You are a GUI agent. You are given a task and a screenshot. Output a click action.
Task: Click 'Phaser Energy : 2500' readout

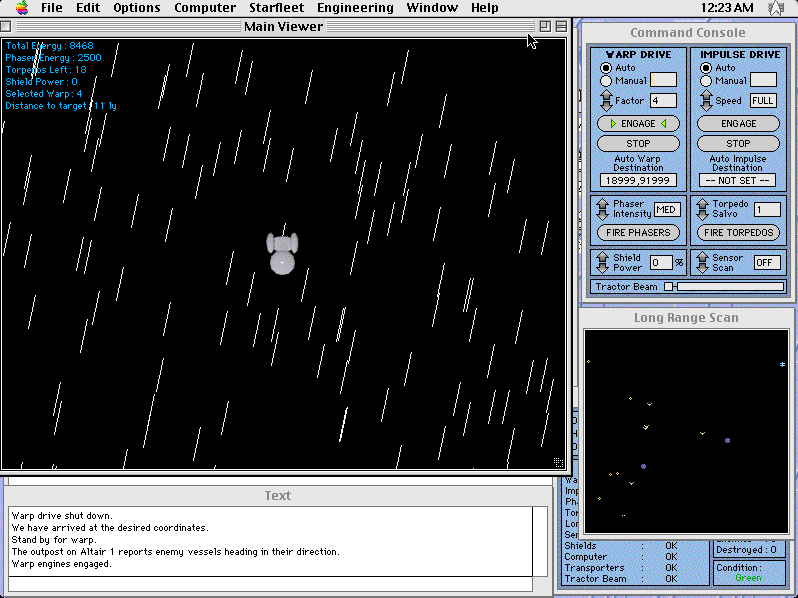click(x=53, y=58)
